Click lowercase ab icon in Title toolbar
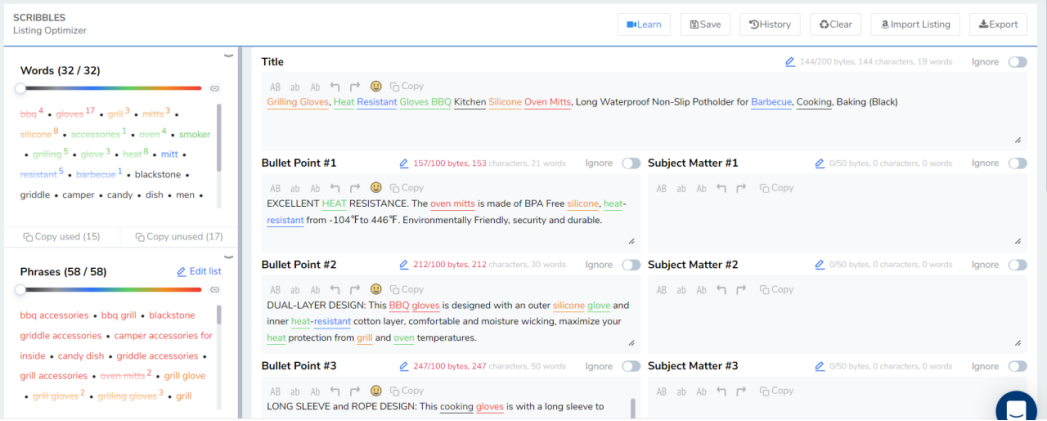 click(296, 86)
